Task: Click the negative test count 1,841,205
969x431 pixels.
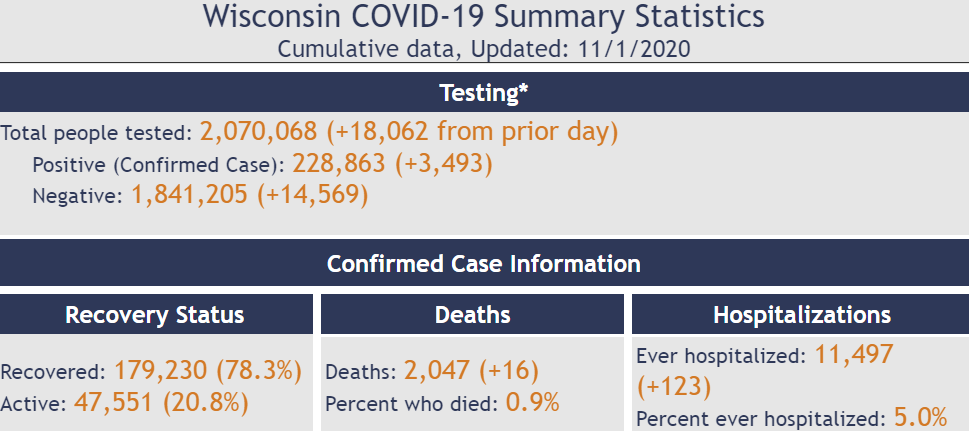Action: click(191, 195)
